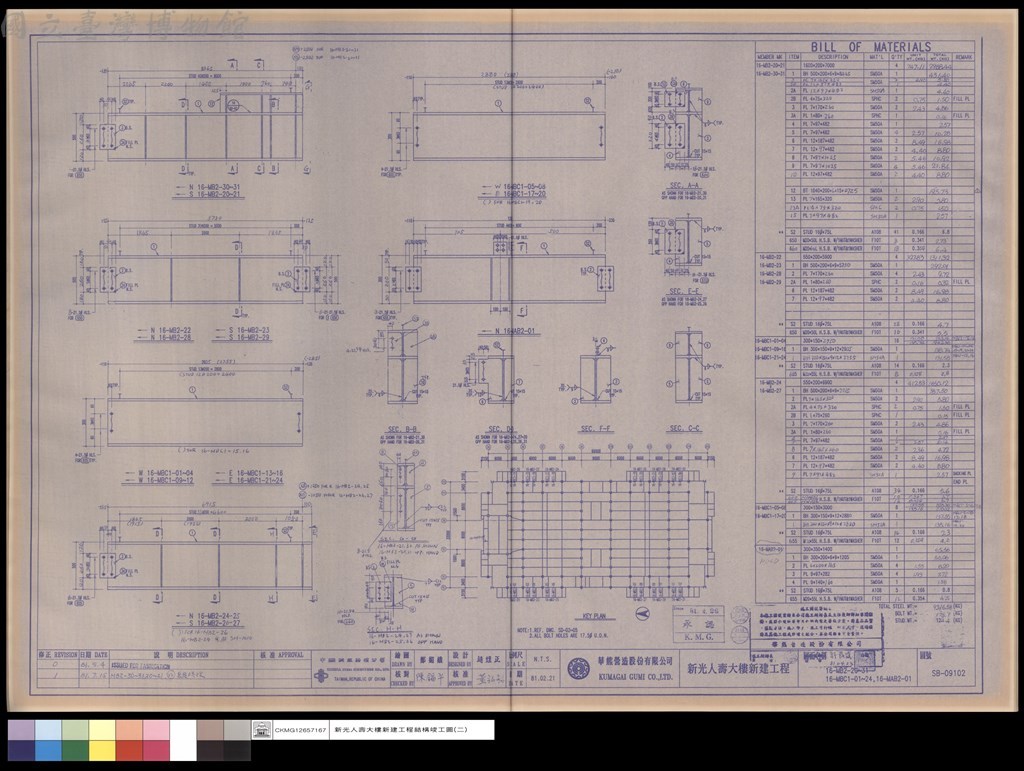The image size is (1024, 771).
Task: Select the light purple color swatch
Action: (22, 731)
